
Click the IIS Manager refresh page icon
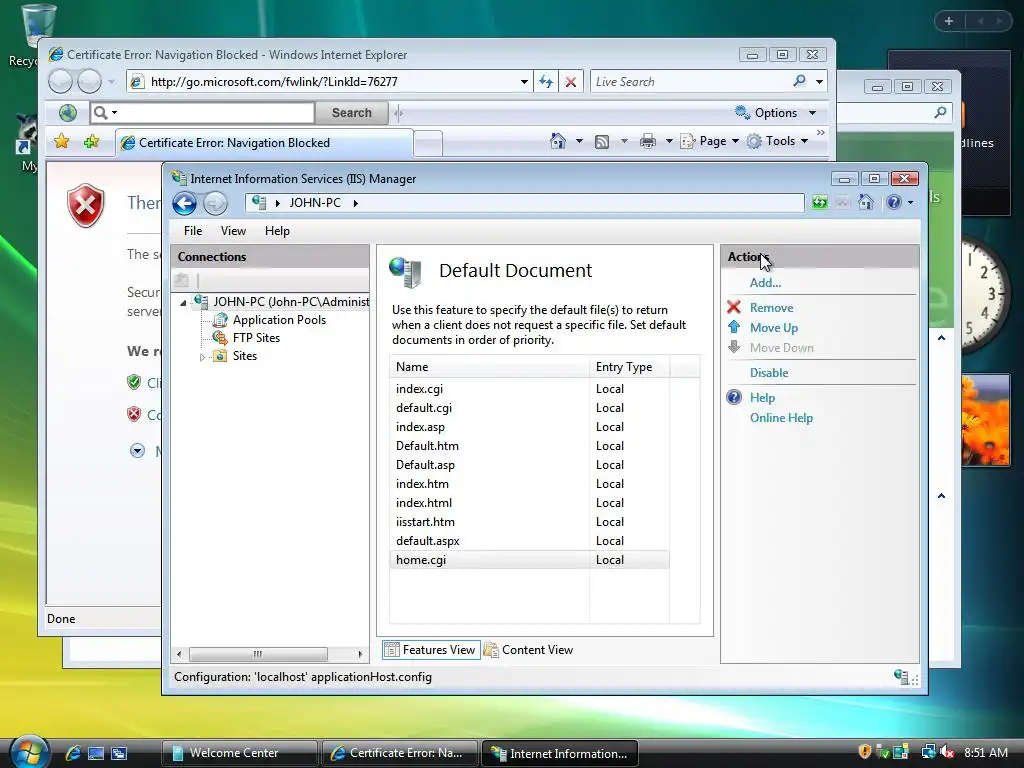pyautogui.click(x=820, y=202)
